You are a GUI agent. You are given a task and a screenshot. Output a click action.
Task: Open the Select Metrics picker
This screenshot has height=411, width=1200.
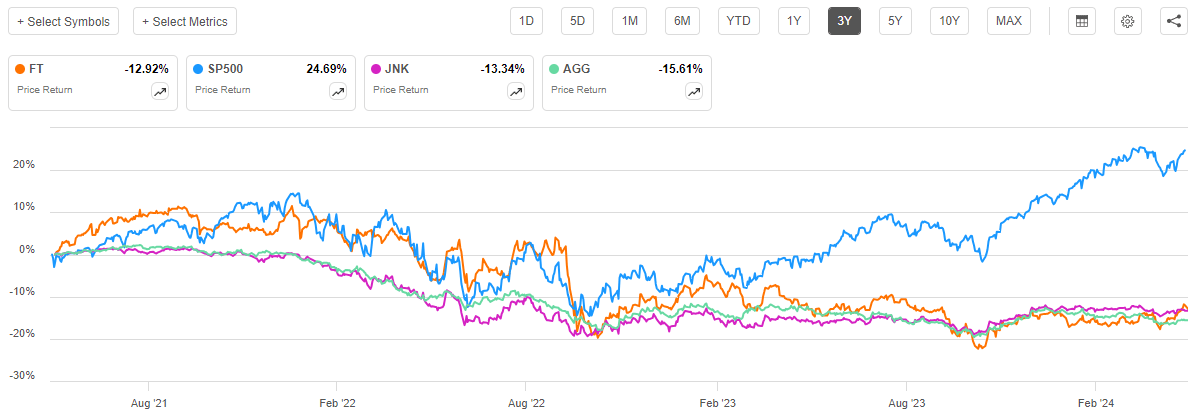click(x=185, y=21)
